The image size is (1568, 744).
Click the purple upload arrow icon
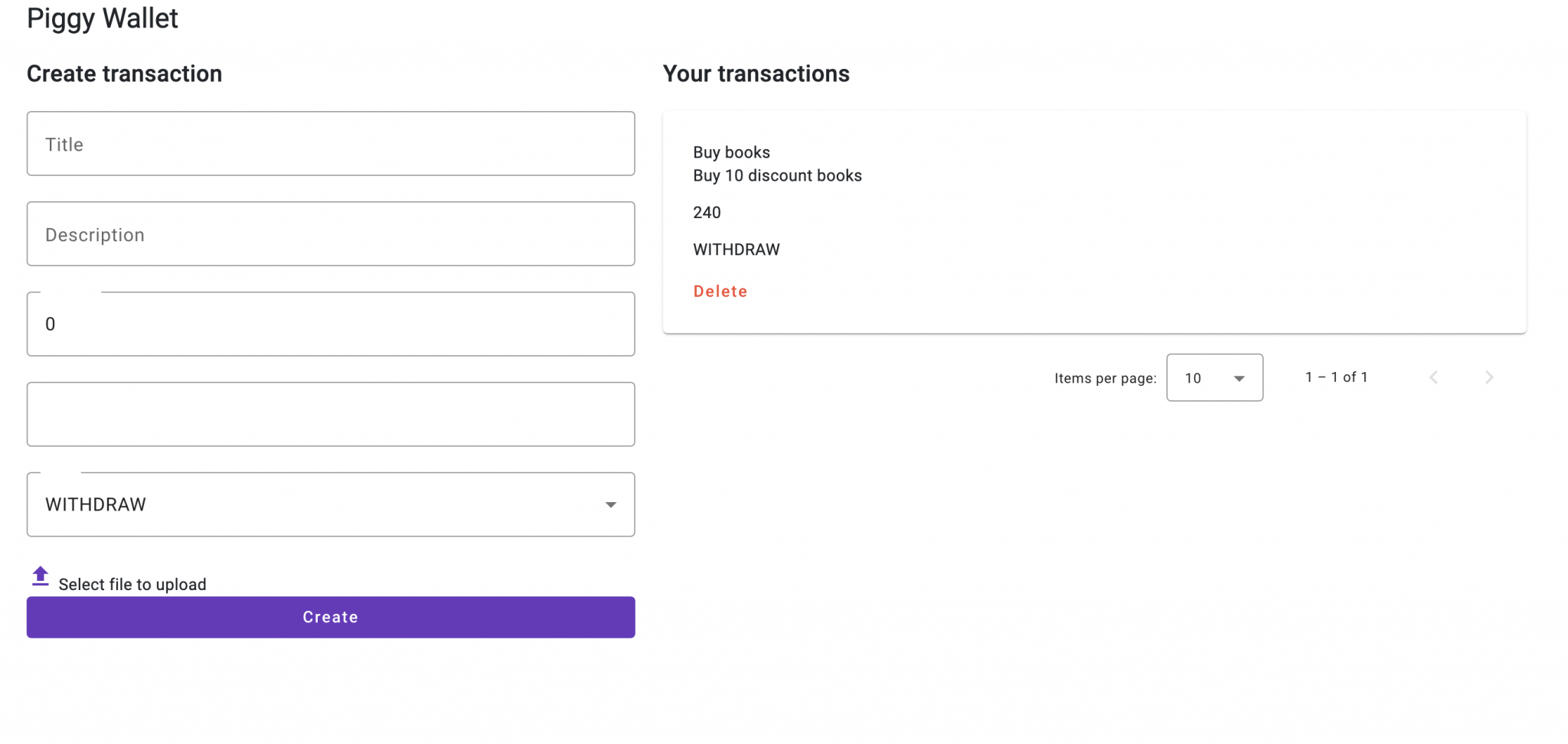point(41,576)
